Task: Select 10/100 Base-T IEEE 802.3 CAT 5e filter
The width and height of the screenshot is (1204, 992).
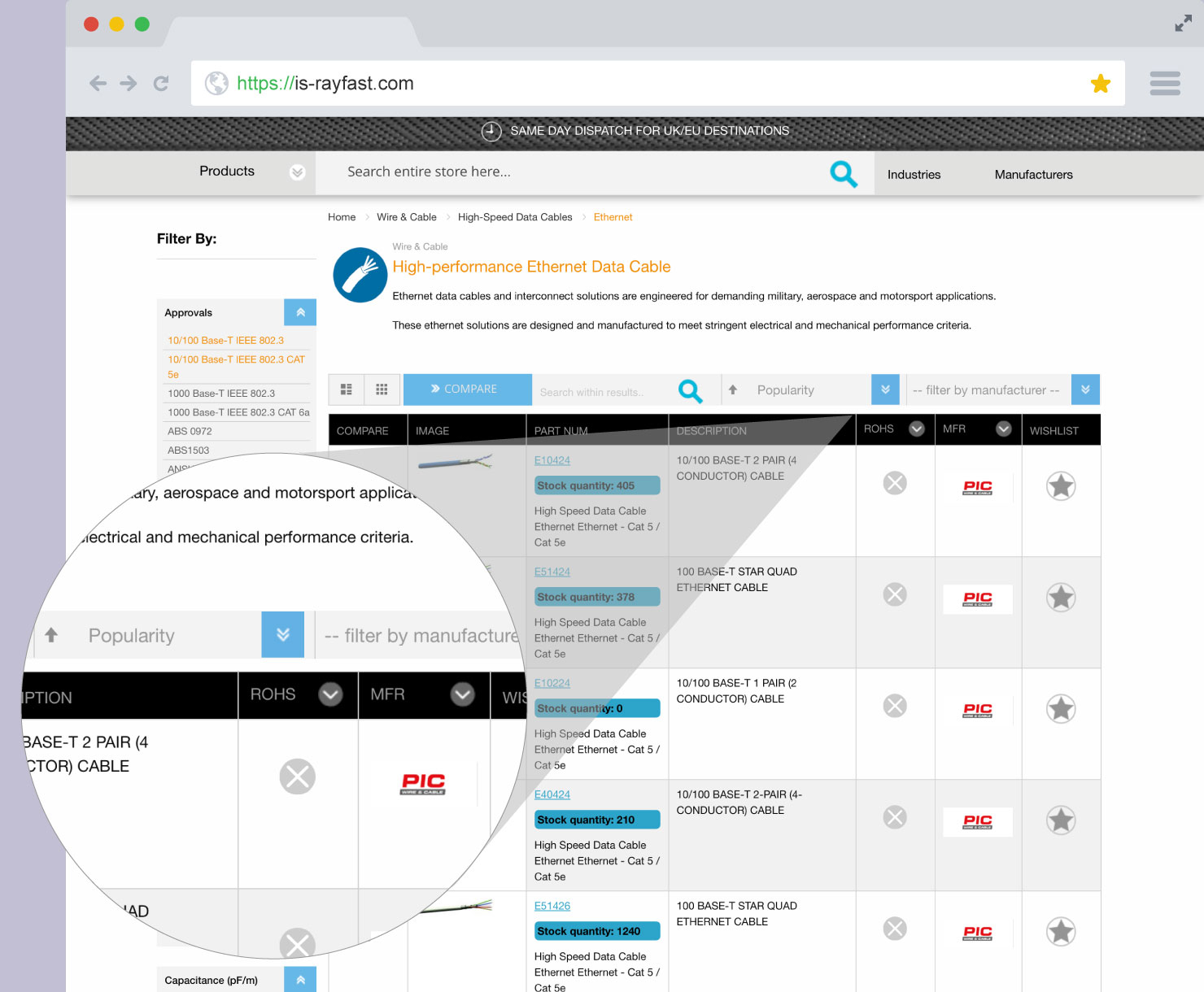Action: point(236,367)
